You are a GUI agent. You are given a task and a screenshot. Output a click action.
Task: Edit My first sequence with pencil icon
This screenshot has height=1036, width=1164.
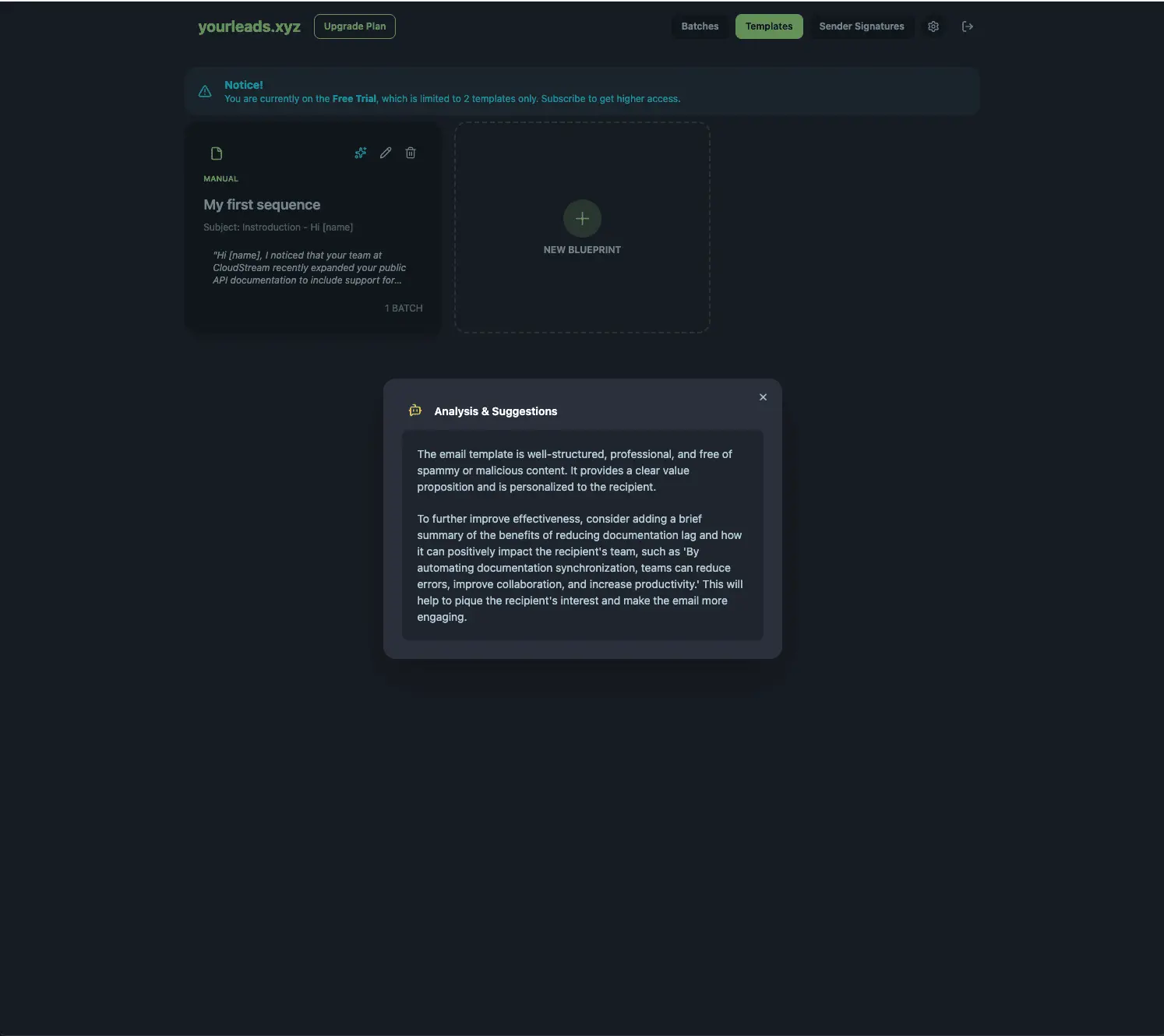point(386,153)
